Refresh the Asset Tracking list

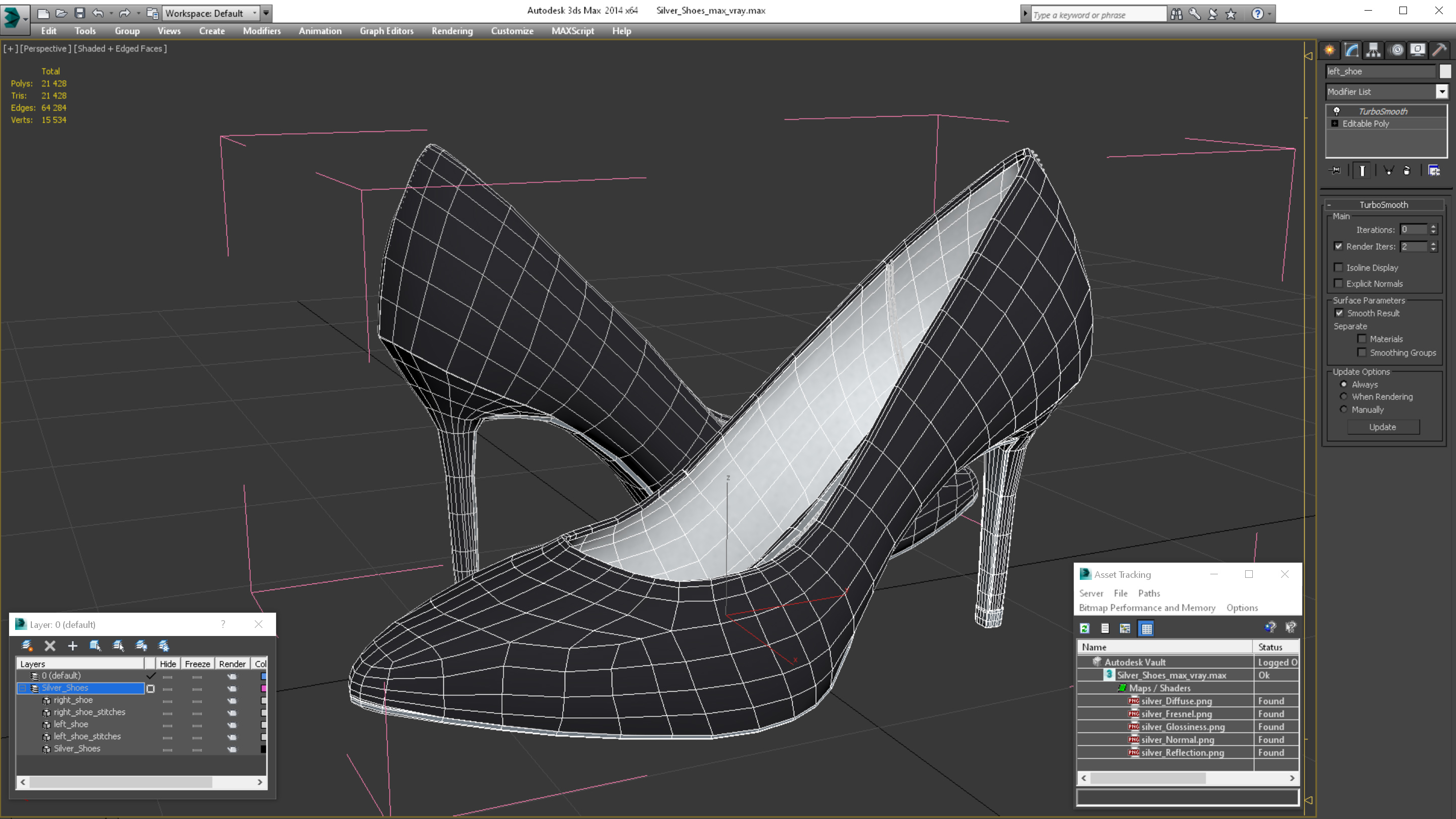[x=1084, y=628]
